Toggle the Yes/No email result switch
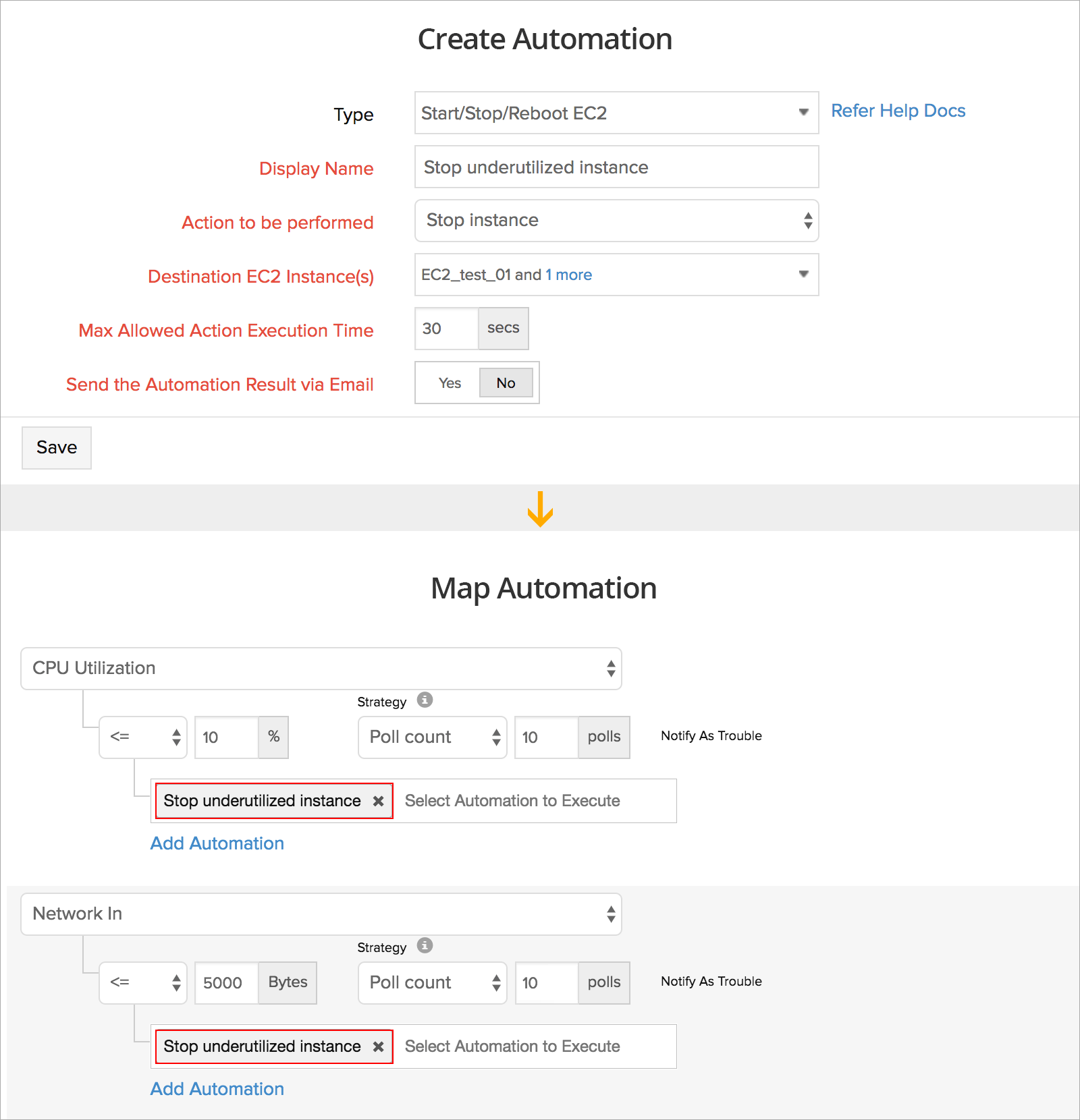The image size is (1080, 1120). tap(477, 383)
